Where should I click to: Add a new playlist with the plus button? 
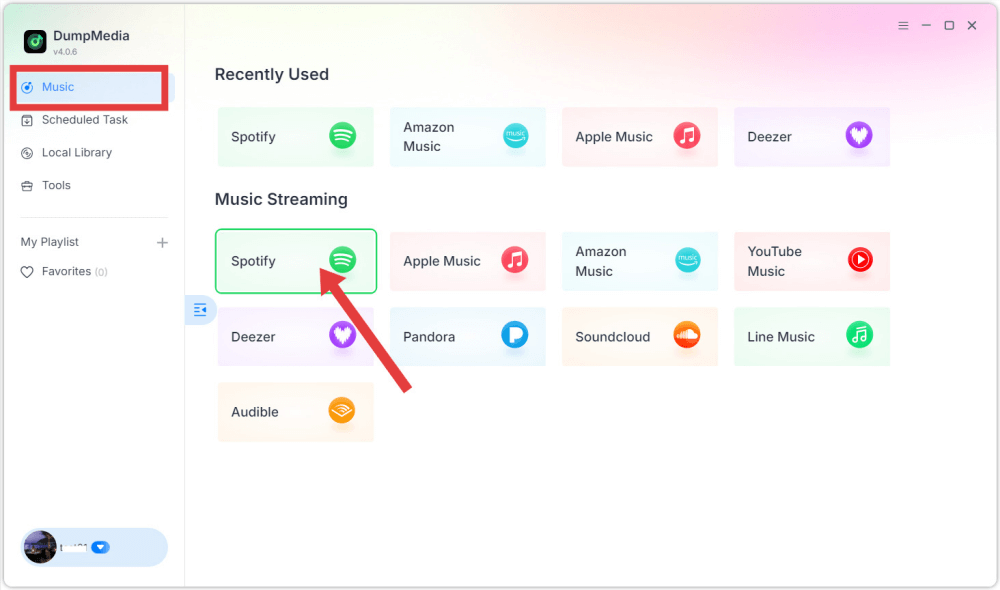coord(161,241)
